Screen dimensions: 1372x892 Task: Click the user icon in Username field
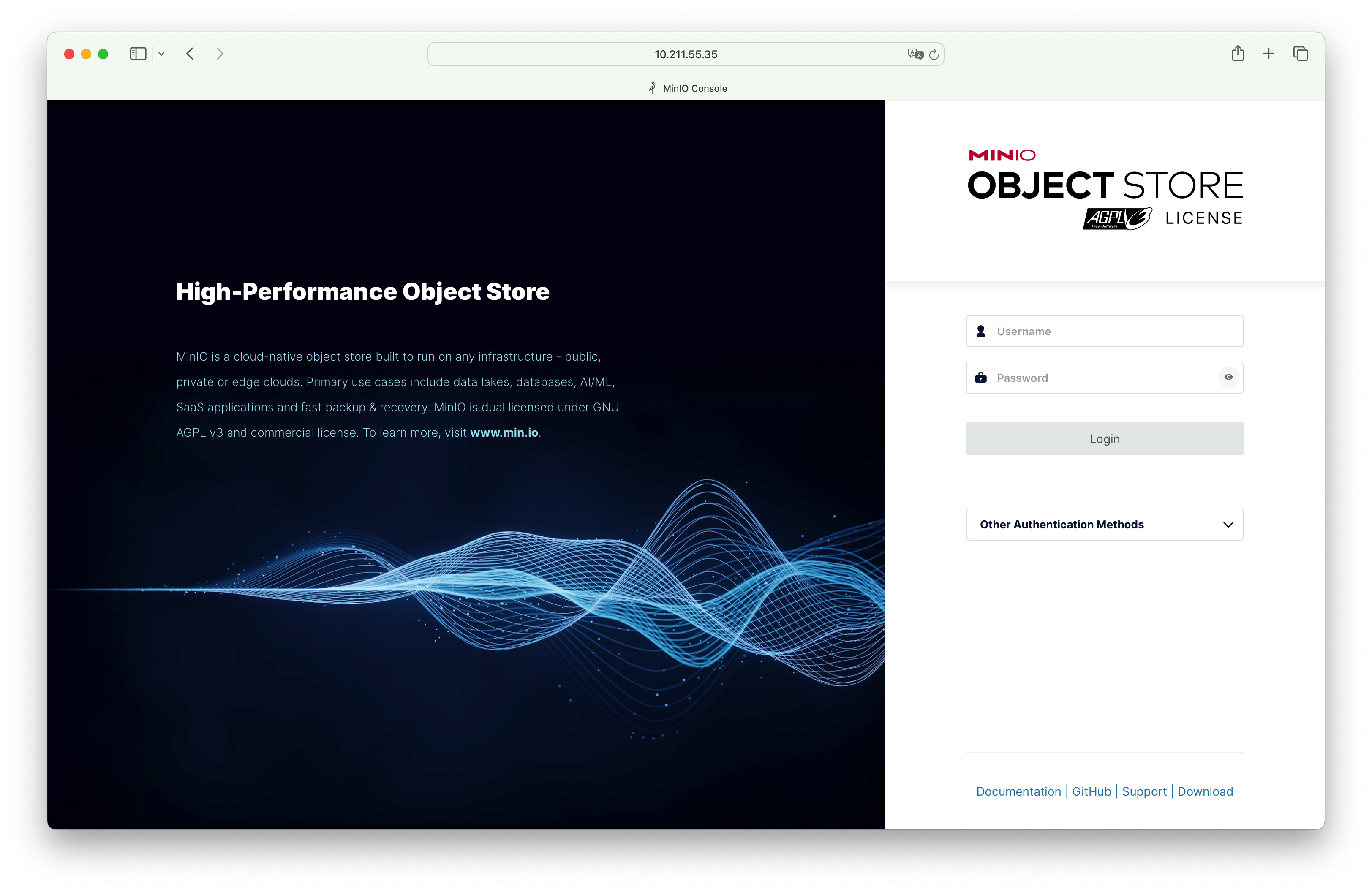980,331
